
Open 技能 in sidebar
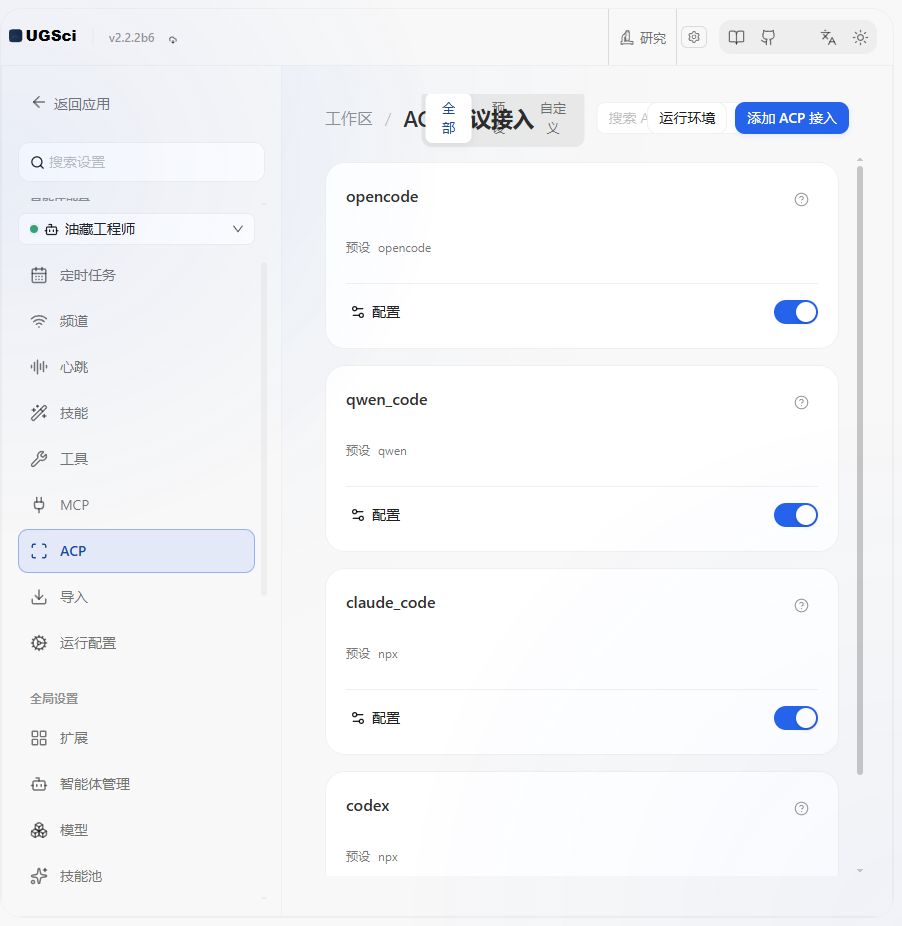click(136, 413)
